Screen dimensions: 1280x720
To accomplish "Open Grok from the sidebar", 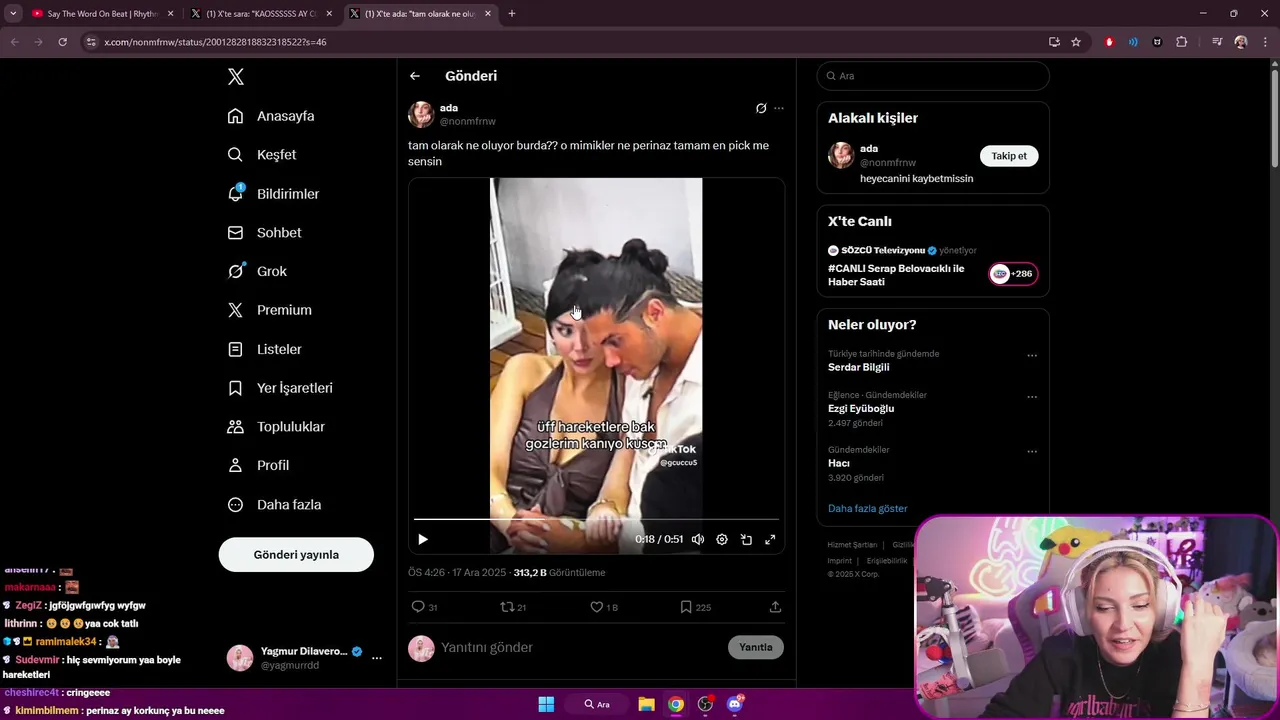I will [257, 271].
